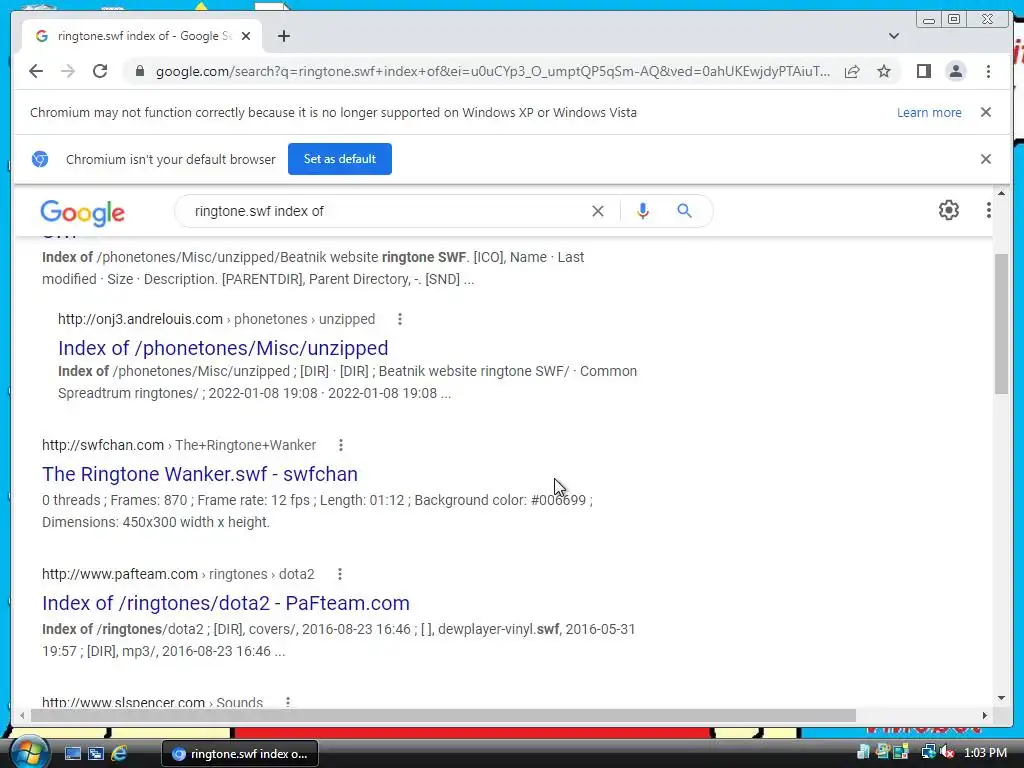Open options for pafteam.com result

coord(340,574)
